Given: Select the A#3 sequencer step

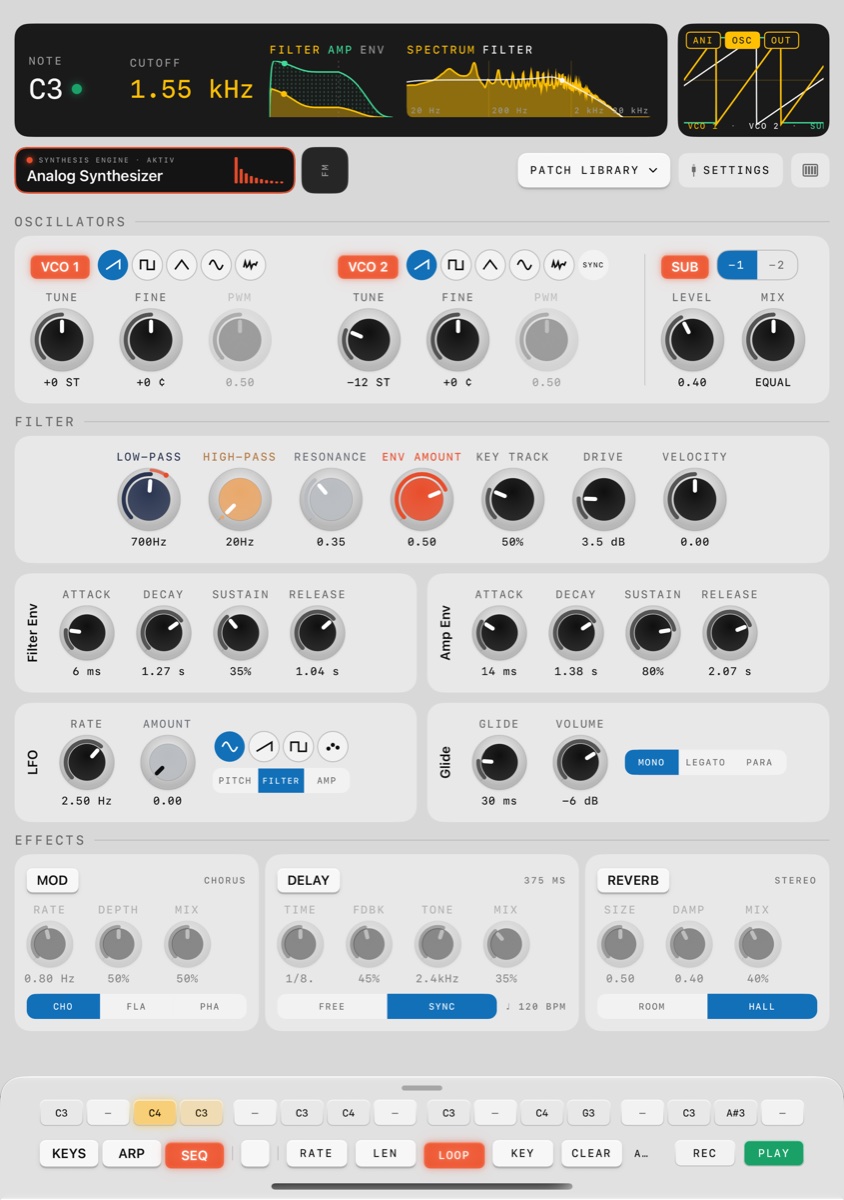Looking at the screenshot, I should pyautogui.click(x=735, y=1112).
